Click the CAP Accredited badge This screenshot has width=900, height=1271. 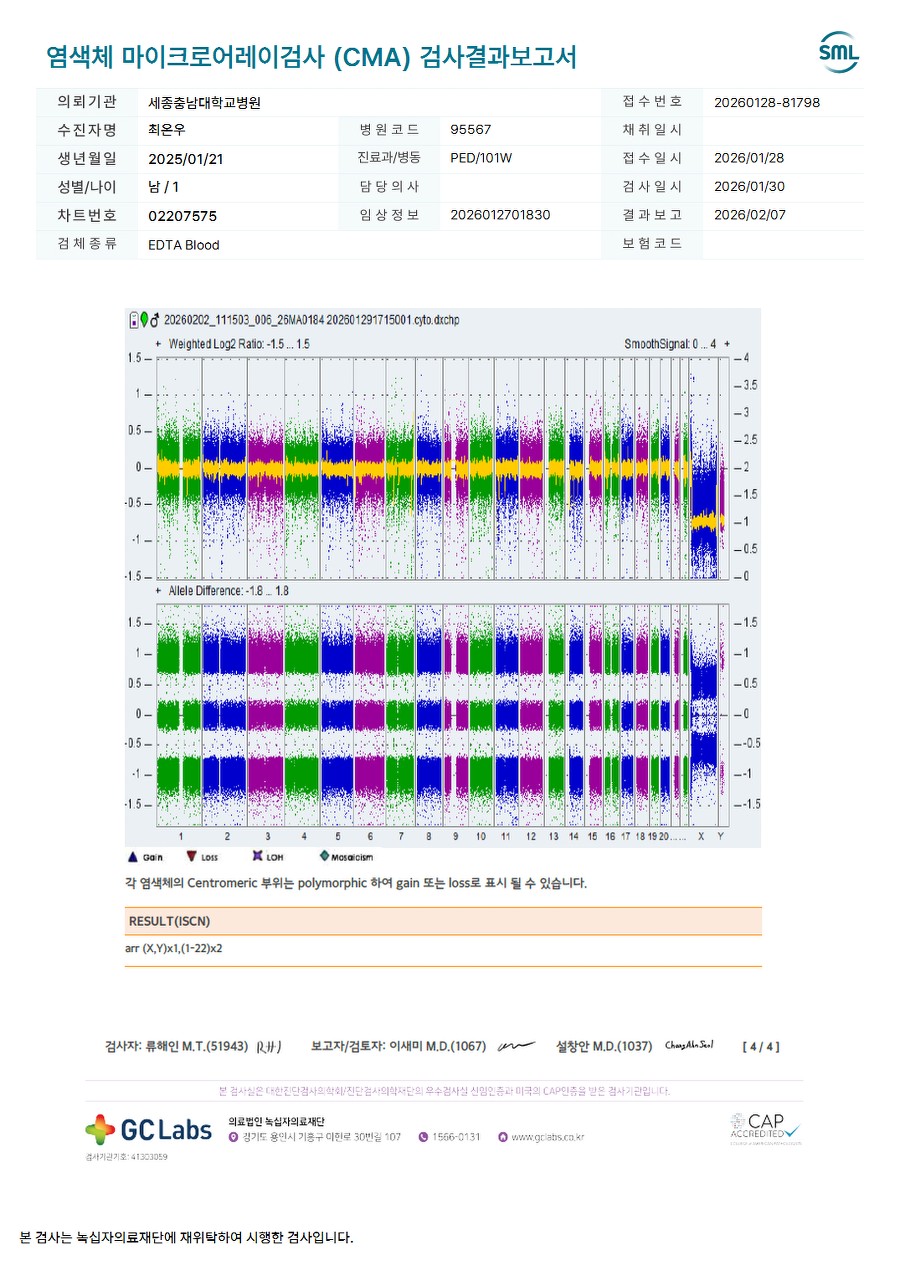pyautogui.click(x=765, y=1129)
